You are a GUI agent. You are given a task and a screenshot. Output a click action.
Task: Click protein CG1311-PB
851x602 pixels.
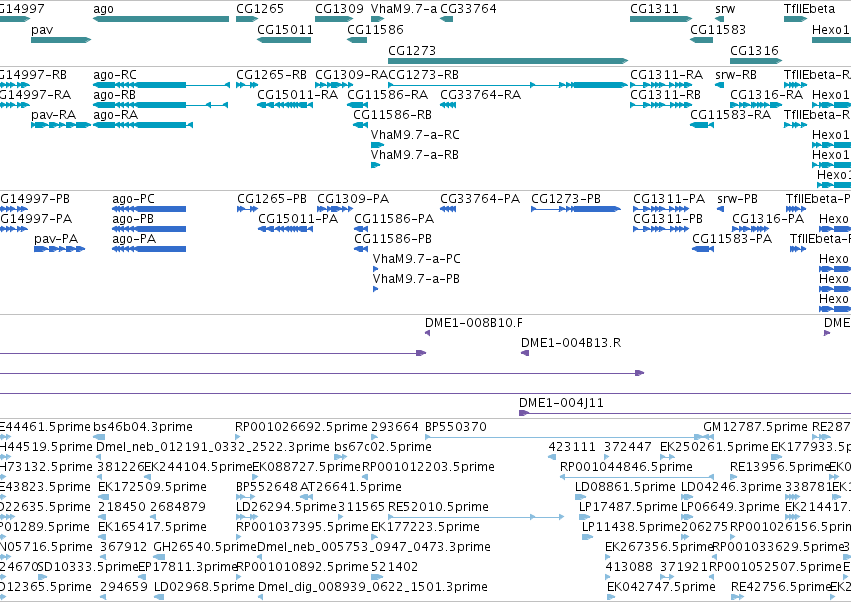668,219
